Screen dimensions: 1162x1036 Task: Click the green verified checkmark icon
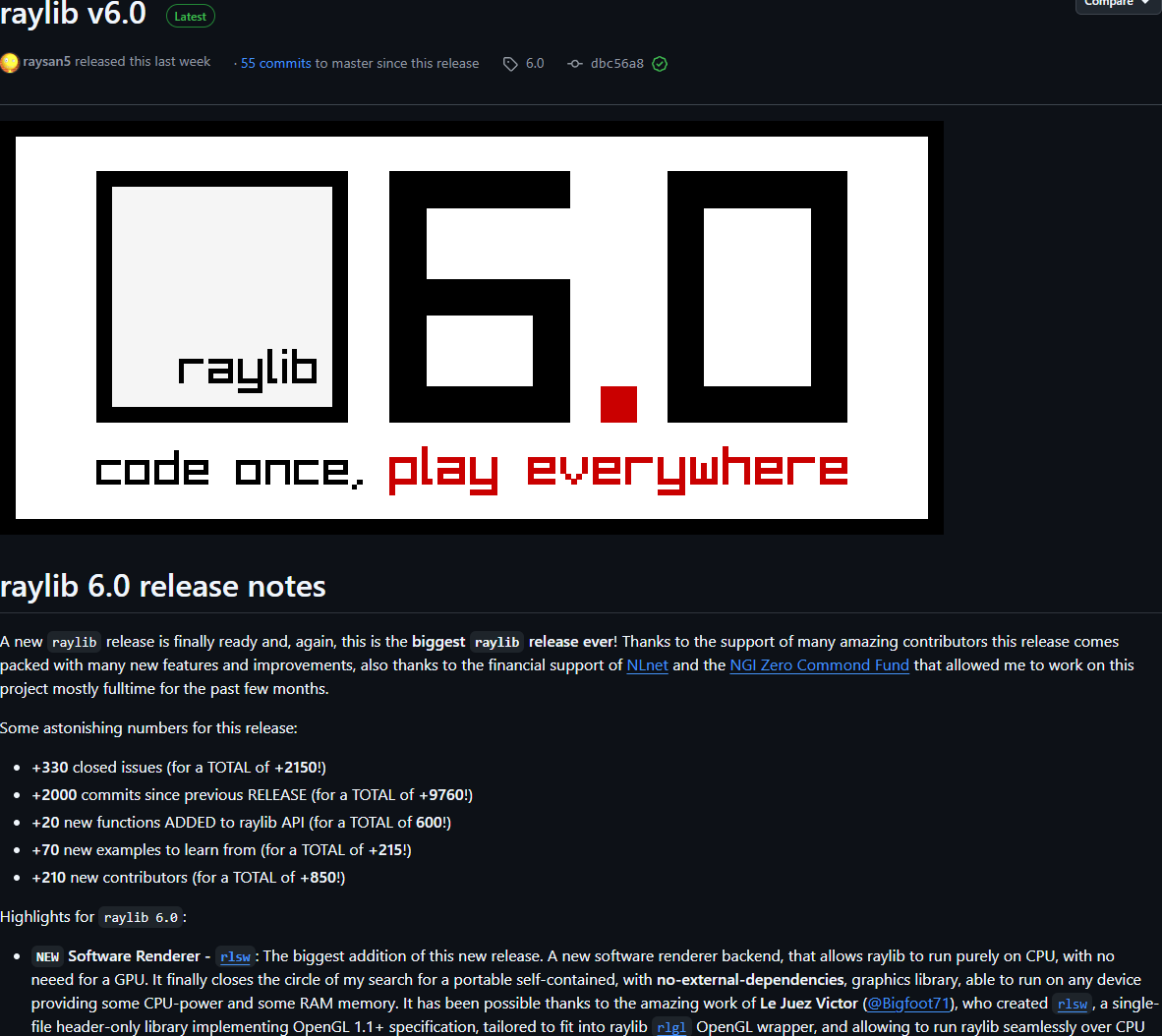click(x=660, y=64)
